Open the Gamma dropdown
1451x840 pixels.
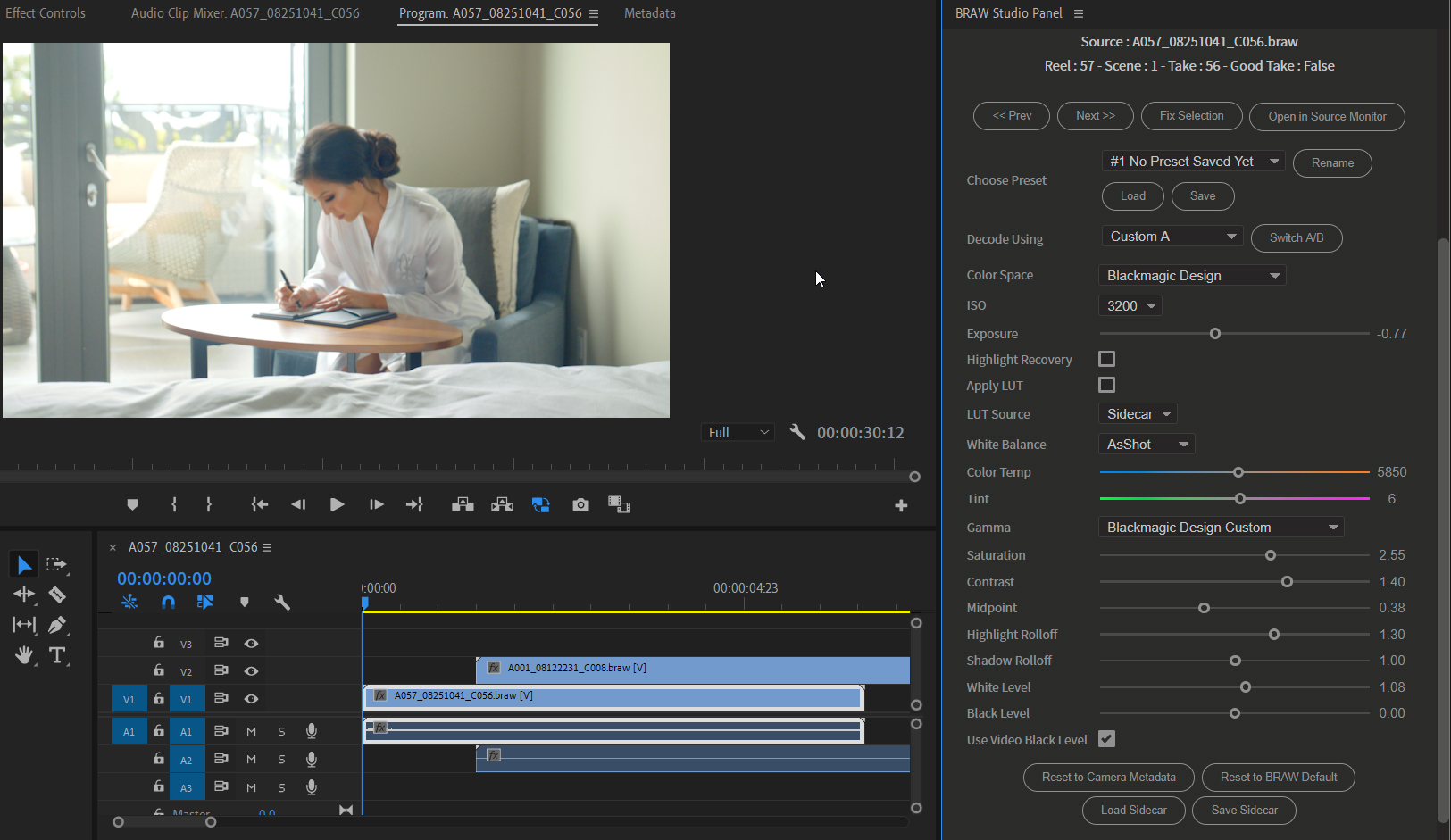tap(1222, 527)
